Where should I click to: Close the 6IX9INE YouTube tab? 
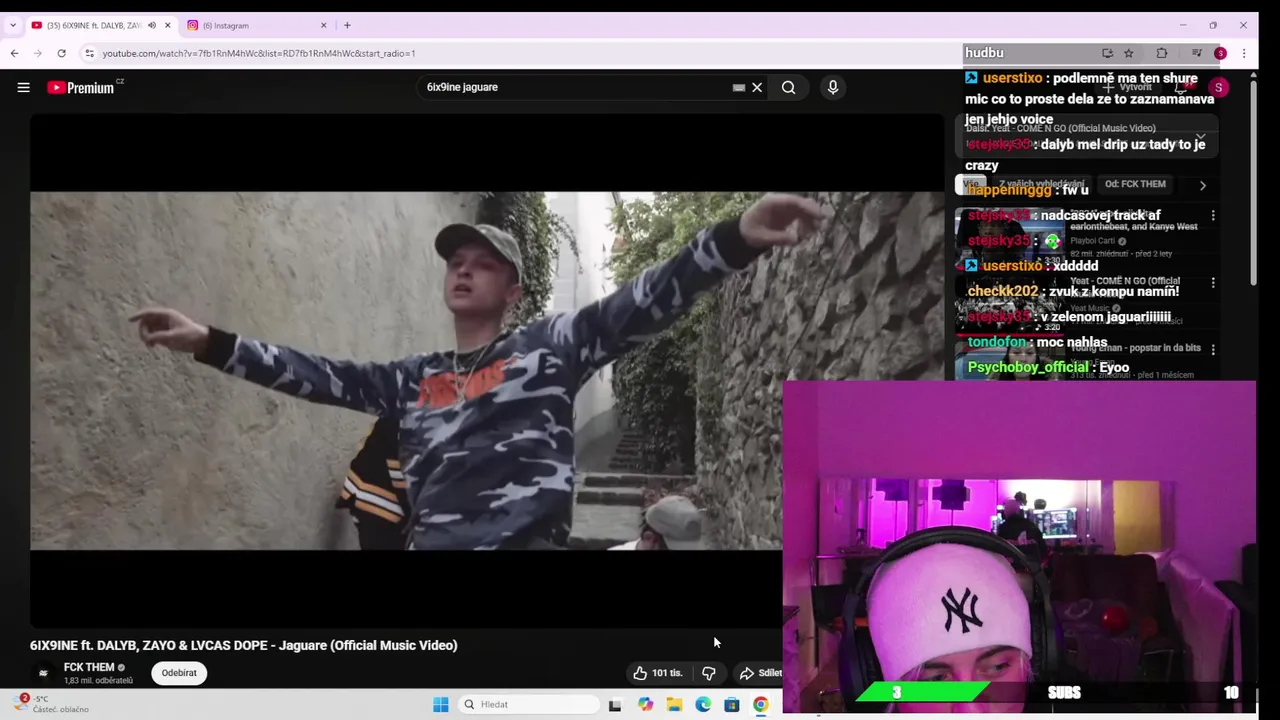[x=167, y=25]
